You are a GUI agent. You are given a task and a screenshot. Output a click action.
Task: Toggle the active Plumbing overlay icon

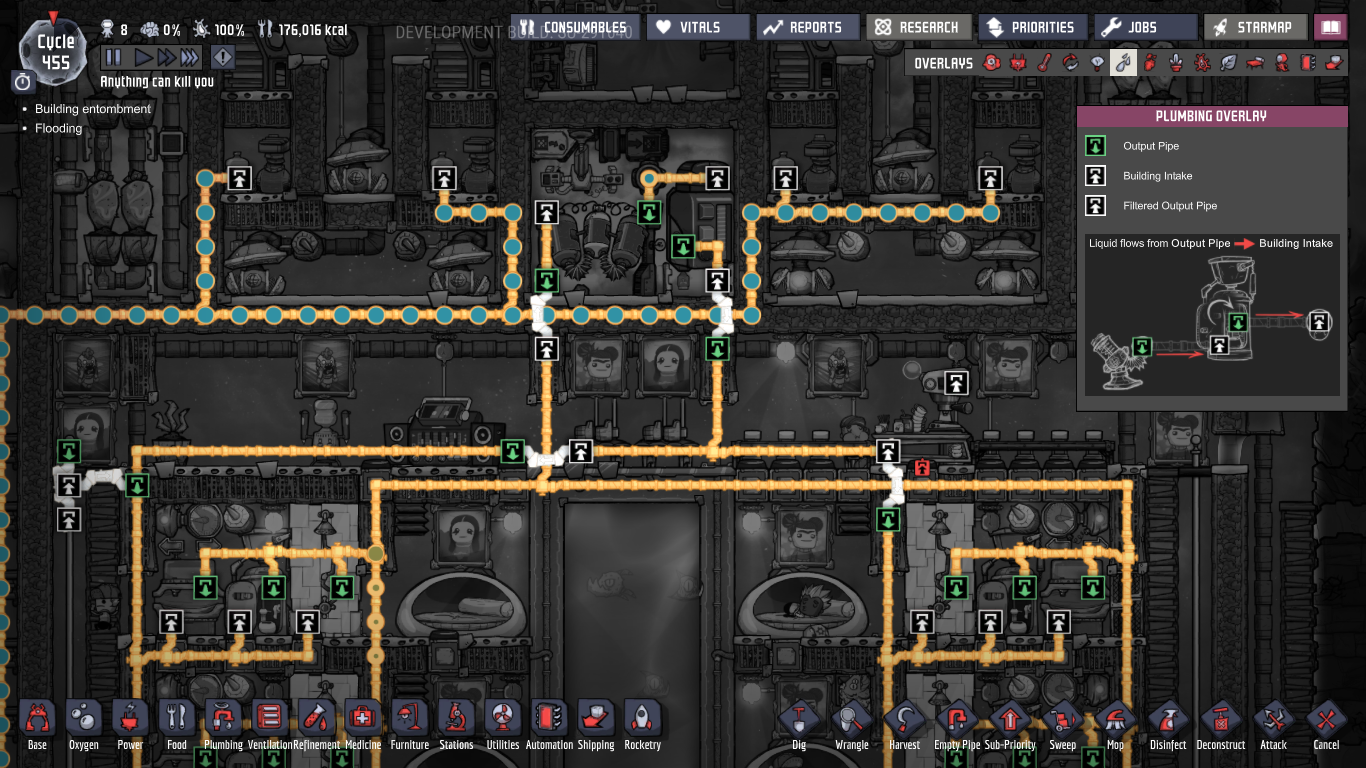pyautogui.click(x=1124, y=63)
